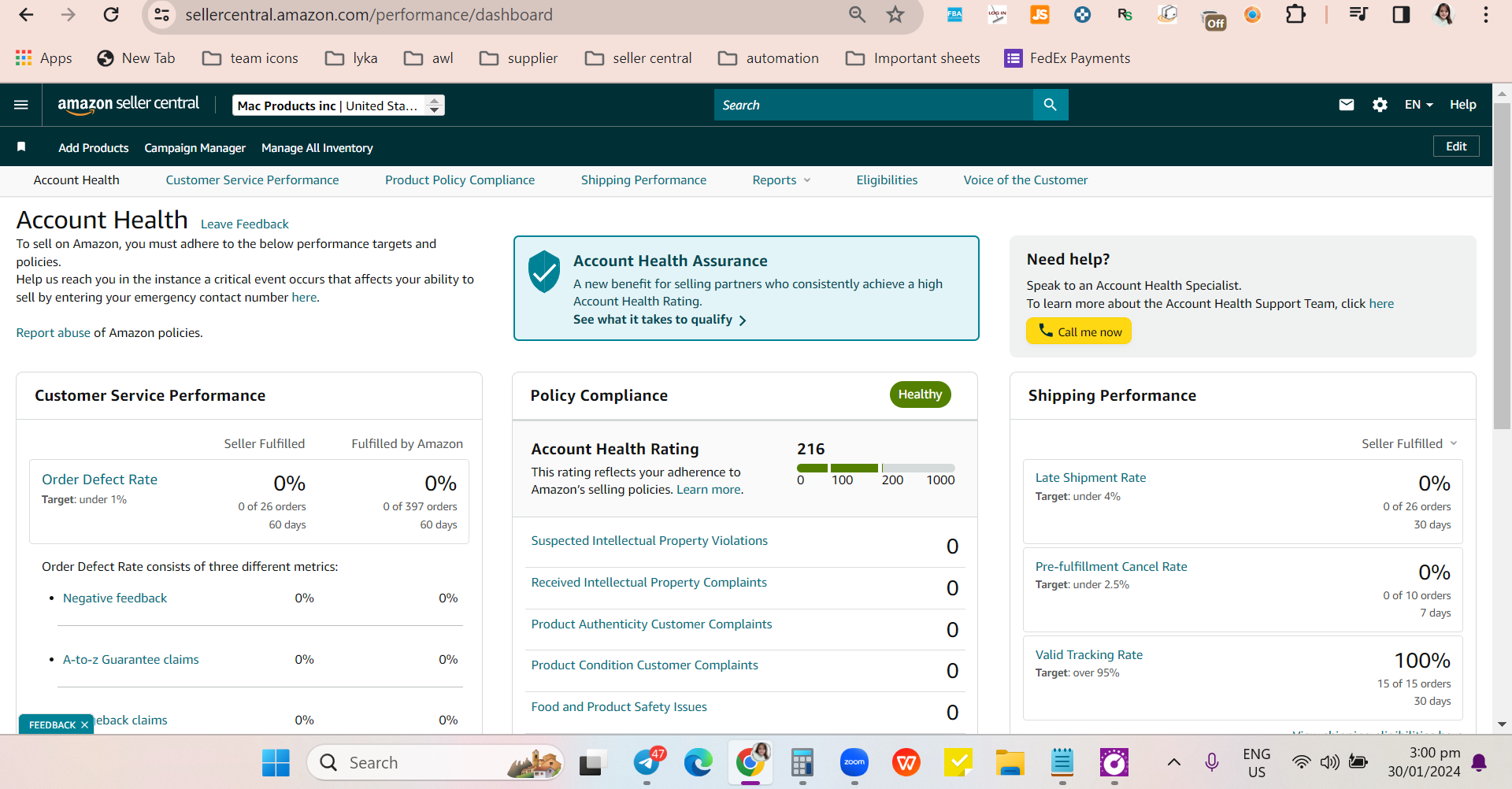Open the messages envelope icon

[1347, 105]
